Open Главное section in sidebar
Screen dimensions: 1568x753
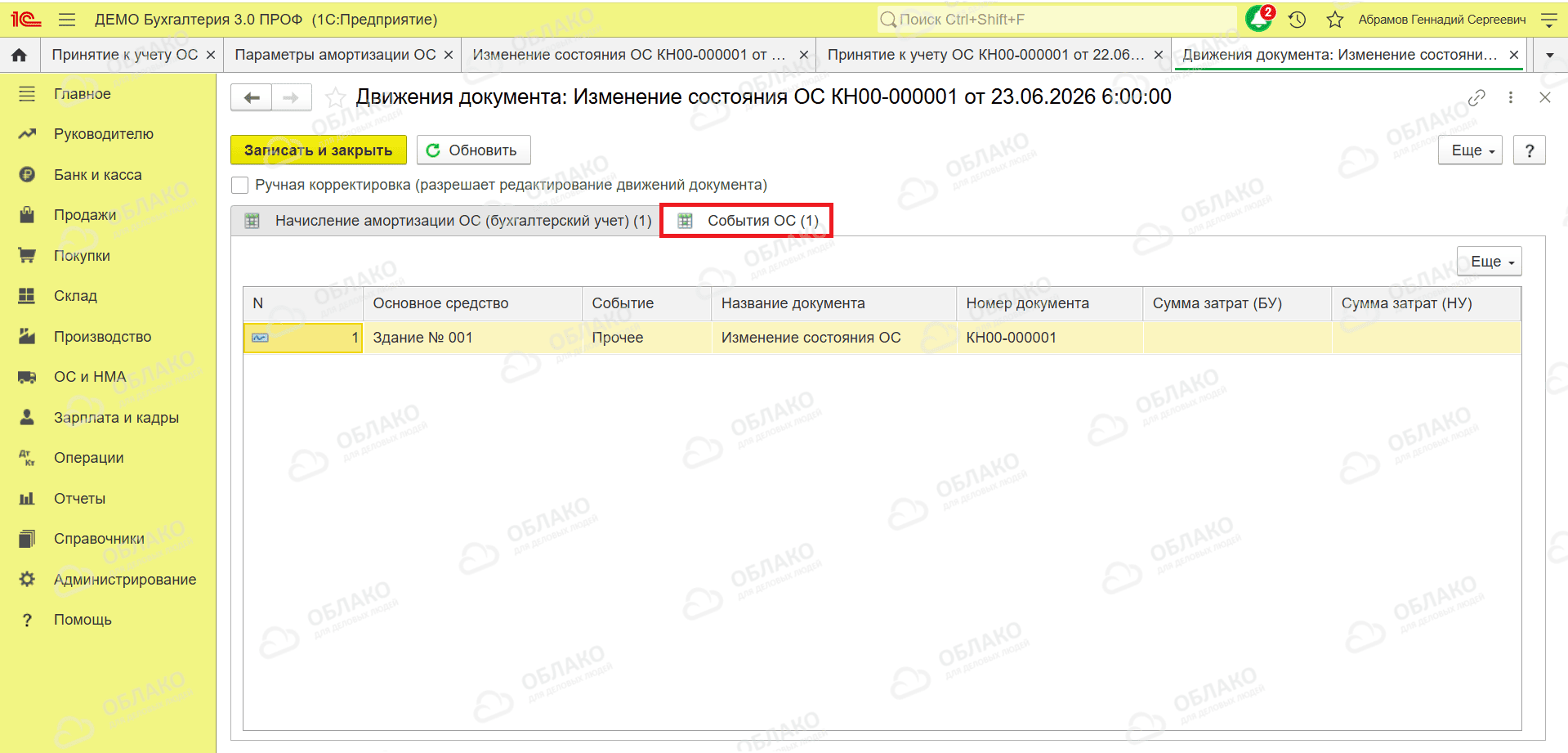pos(82,94)
